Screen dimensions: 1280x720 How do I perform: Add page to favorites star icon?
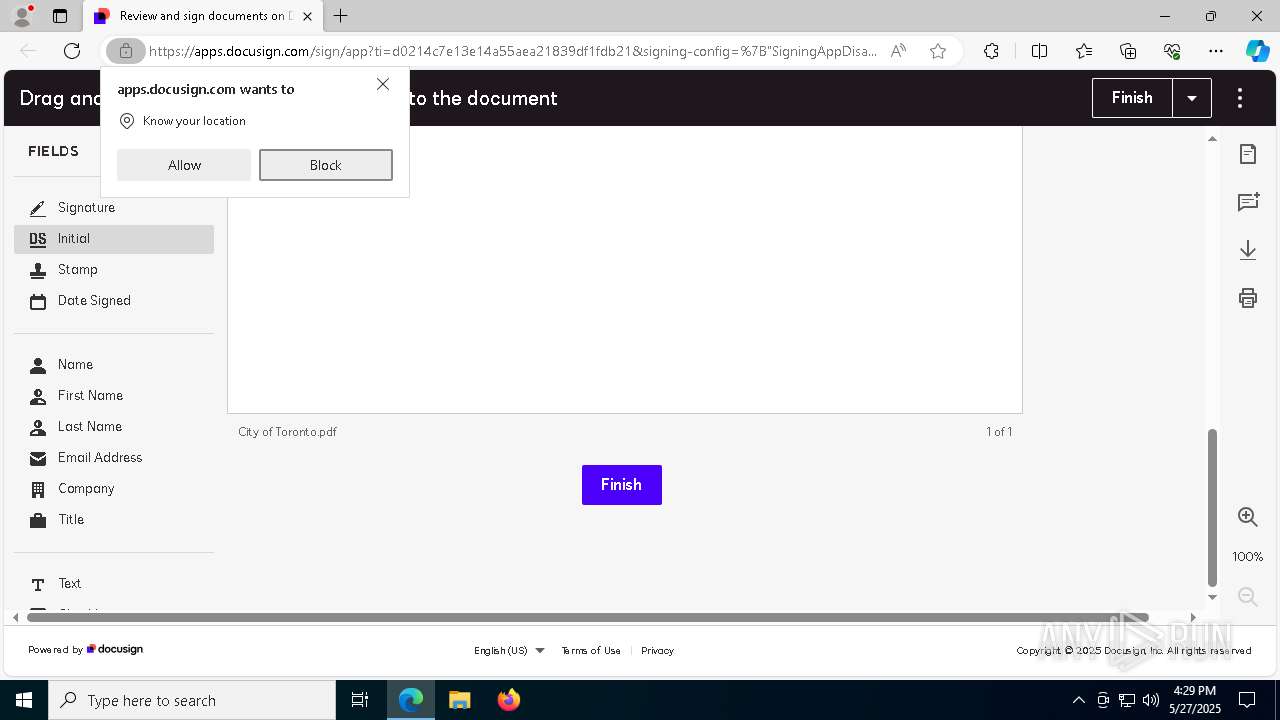tap(938, 51)
